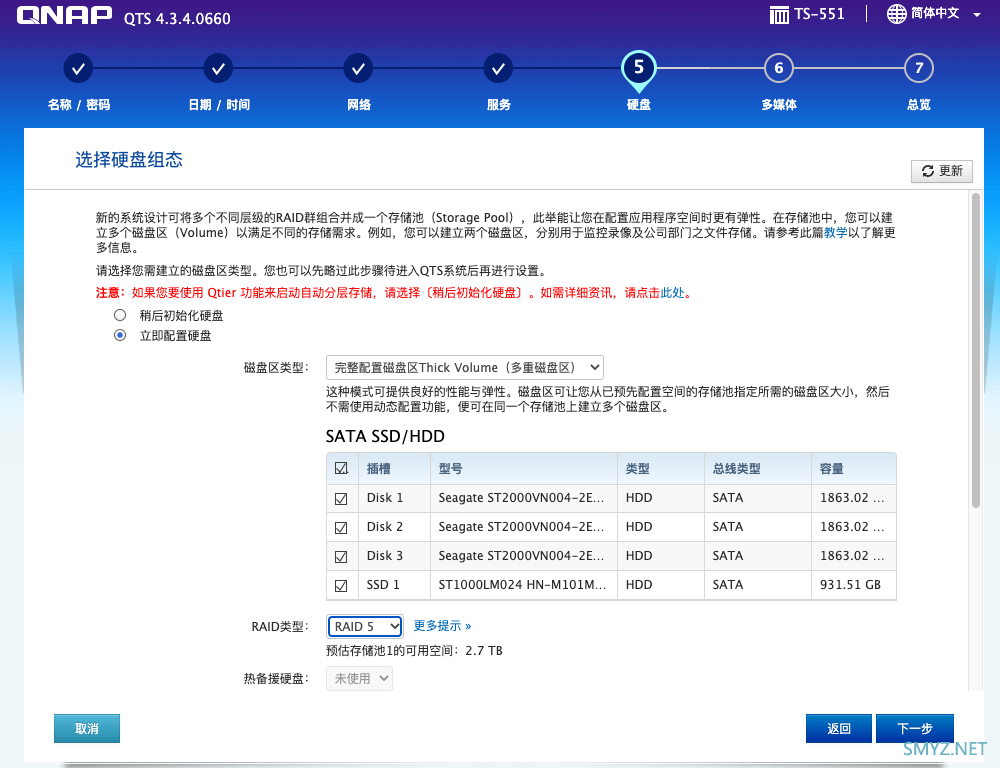Toggle the select-all disks header checkbox

[x=341, y=468]
